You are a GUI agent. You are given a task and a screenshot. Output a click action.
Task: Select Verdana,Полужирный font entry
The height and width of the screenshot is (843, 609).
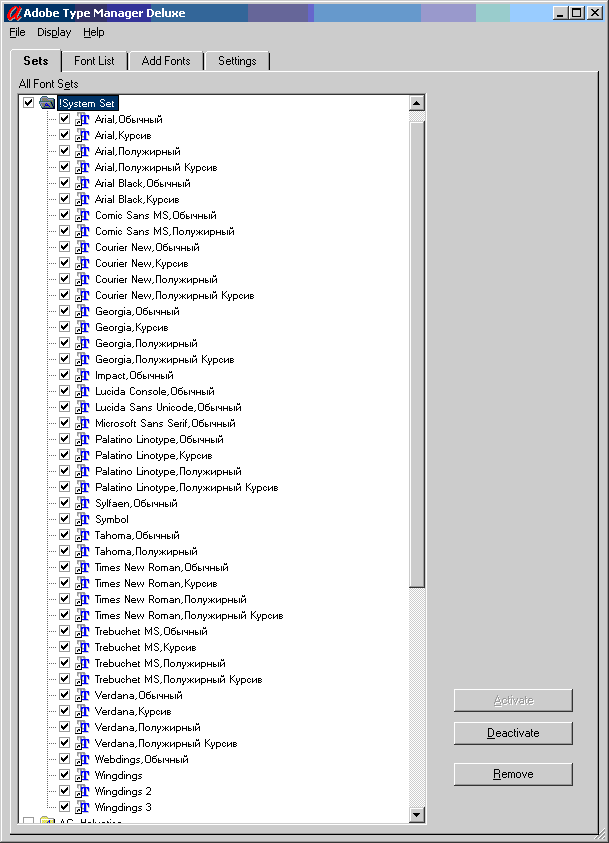pos(147,727)
